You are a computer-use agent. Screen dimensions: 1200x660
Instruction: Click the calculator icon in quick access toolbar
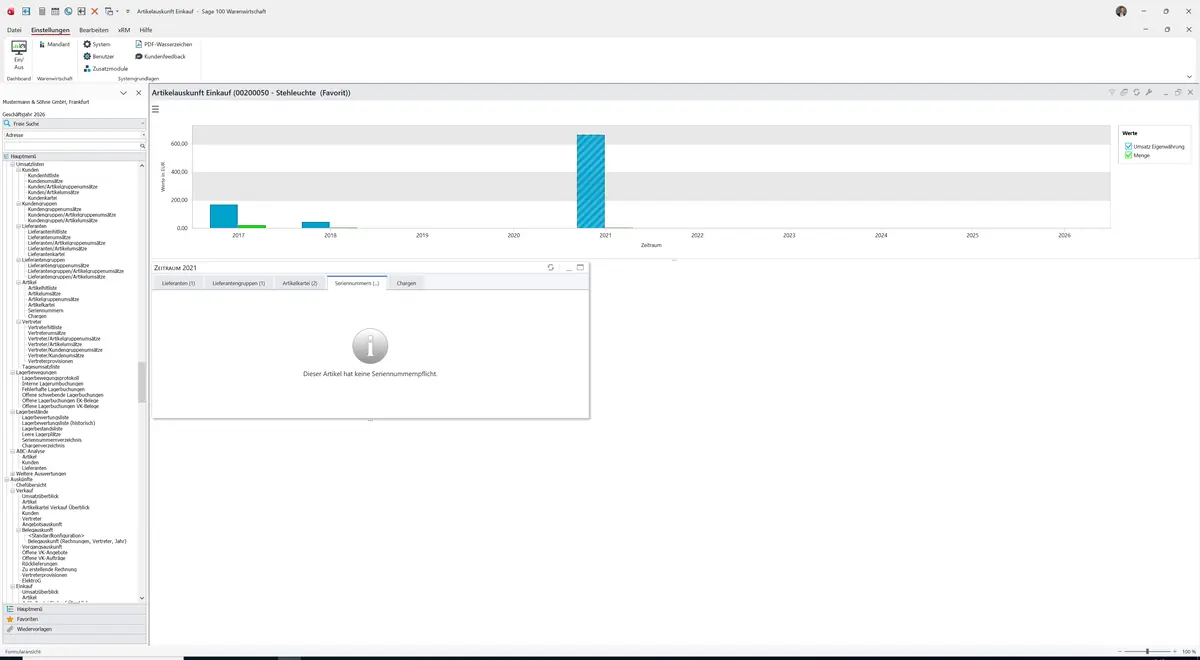pyautogui.click(x=40, y=11)
